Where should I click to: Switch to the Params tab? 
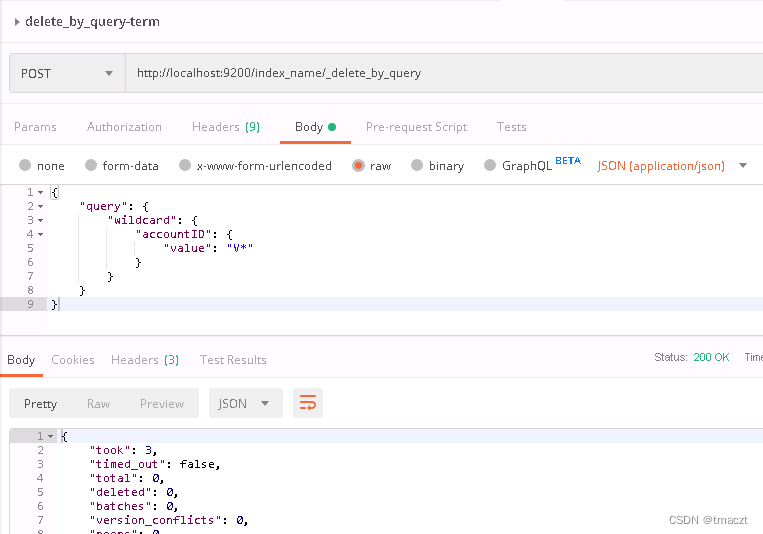coord(35,127)
